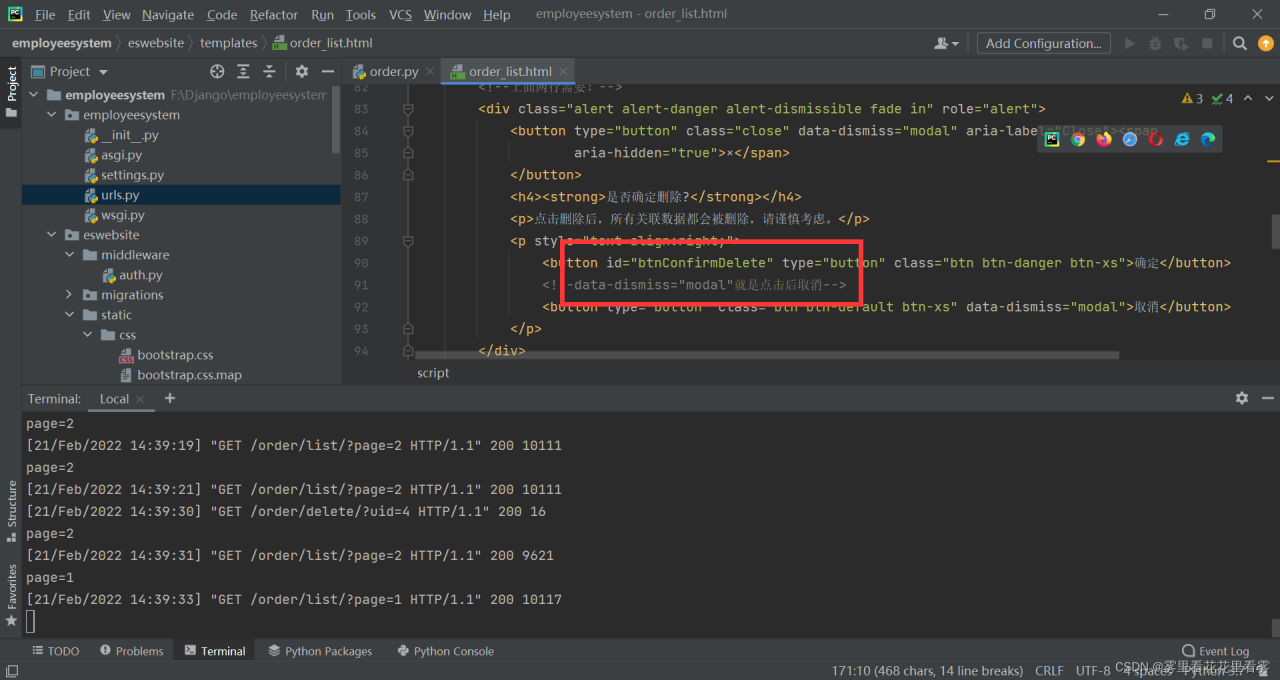Jump to previous highlighted error arrow
Screen dimensions: 1280x680
[x=1248, y=98]
